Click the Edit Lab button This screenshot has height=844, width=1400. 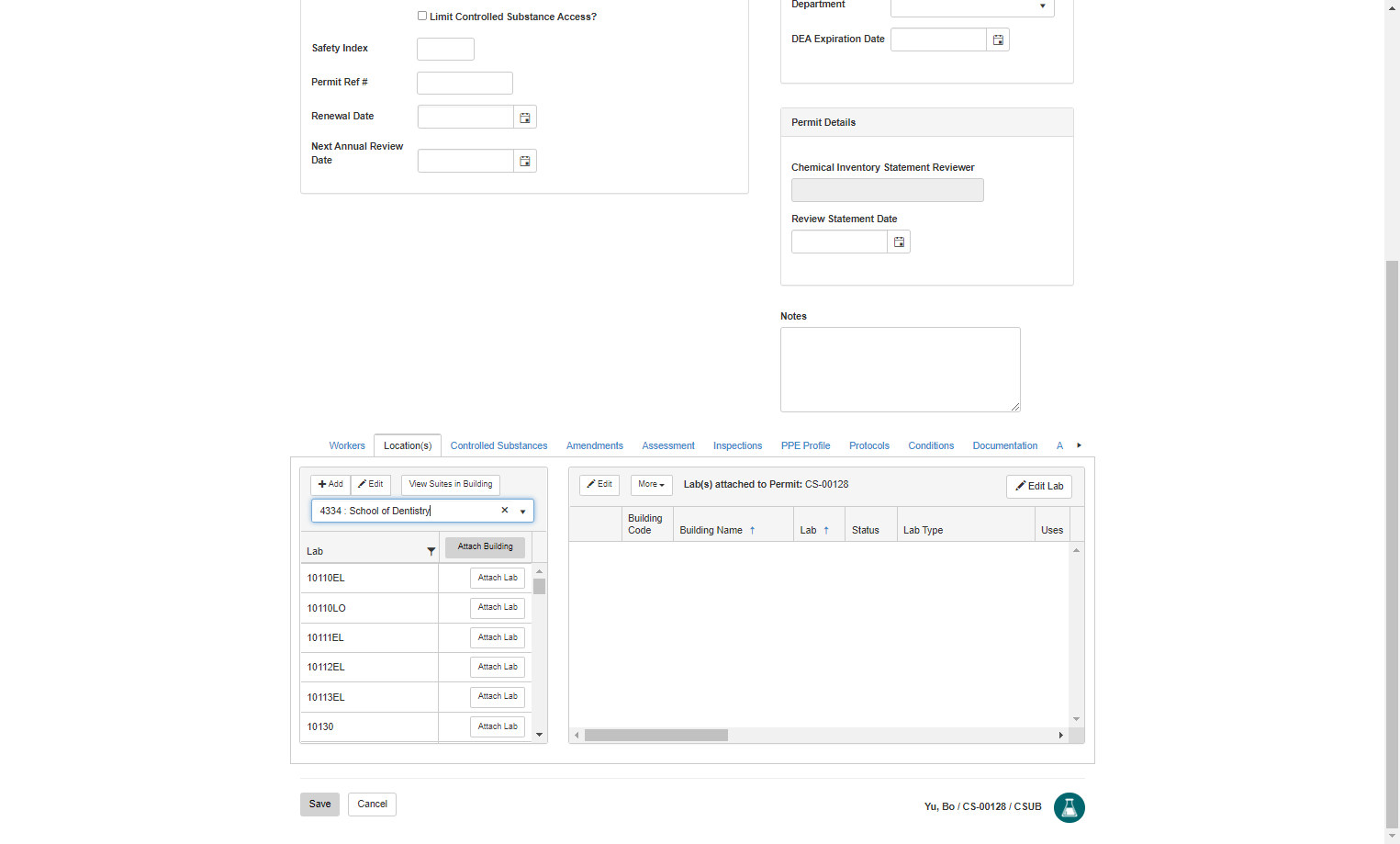1039,487
